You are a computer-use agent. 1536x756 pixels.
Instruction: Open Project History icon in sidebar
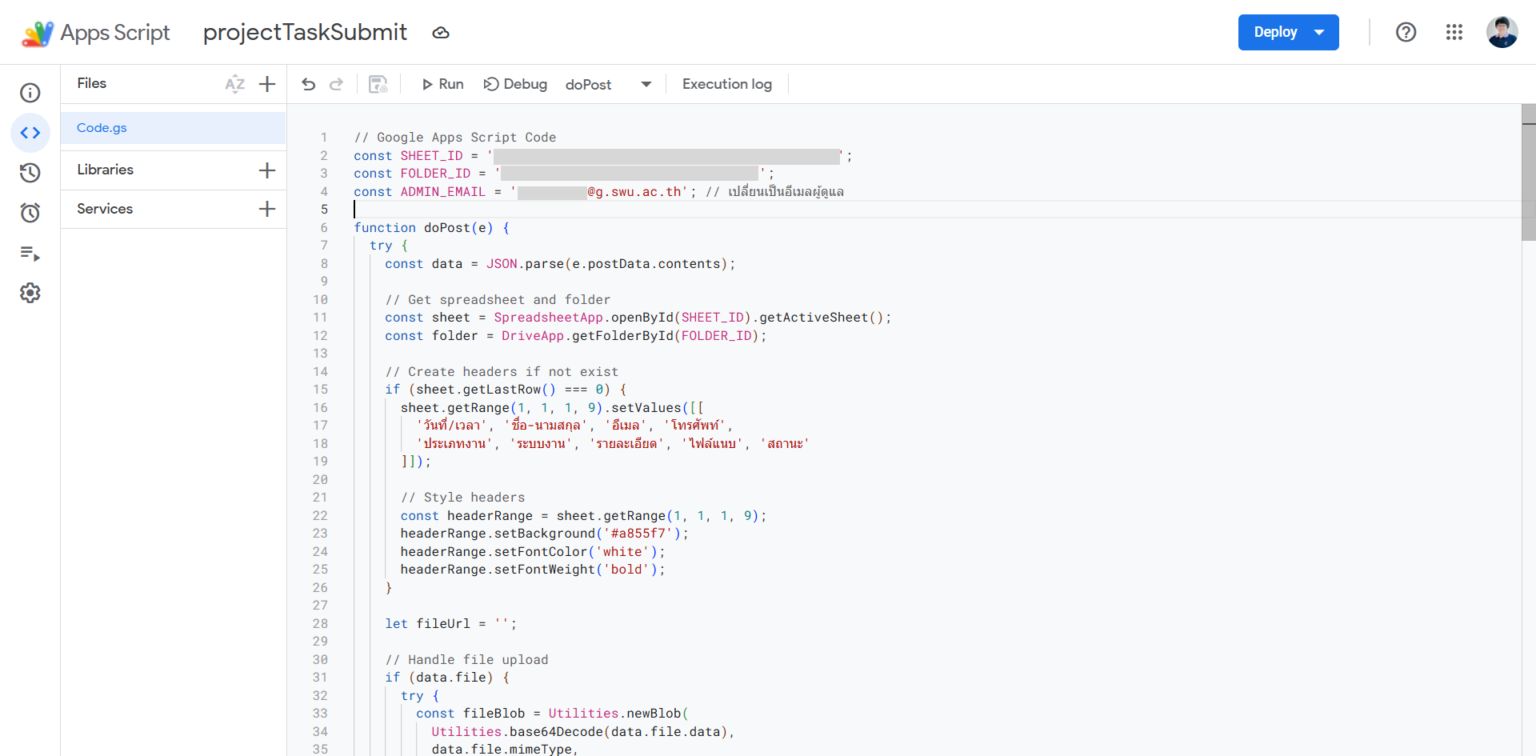(30, 173)
